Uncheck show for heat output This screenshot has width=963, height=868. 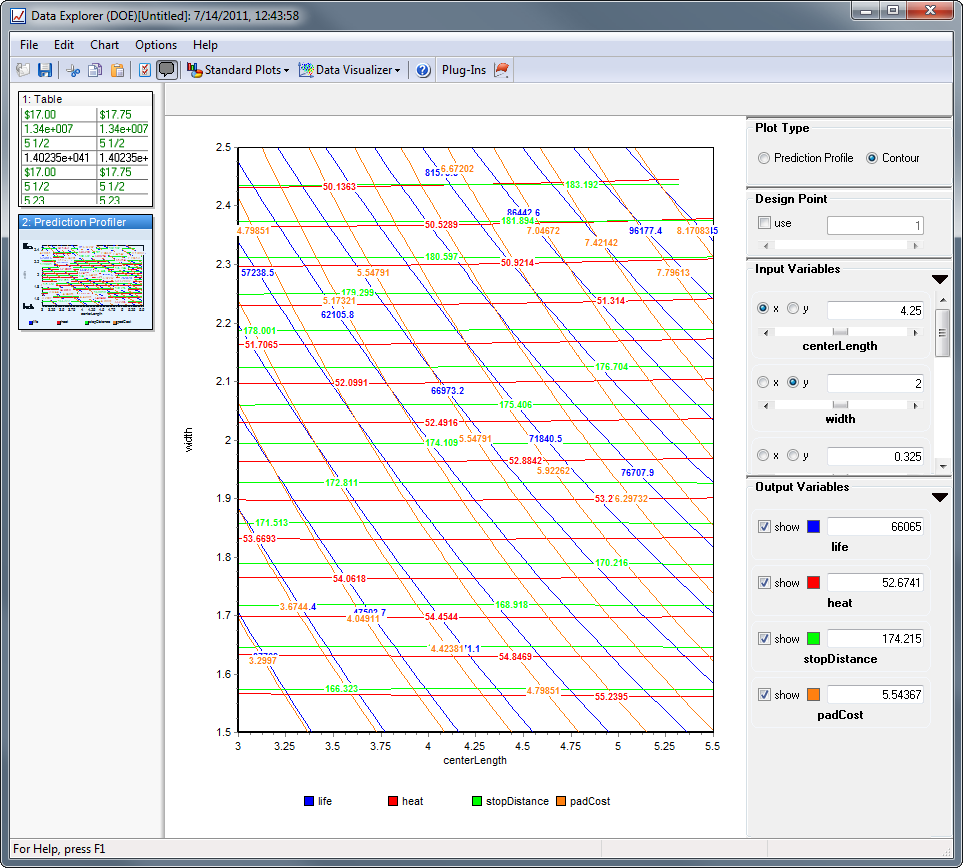coord(765,583)
